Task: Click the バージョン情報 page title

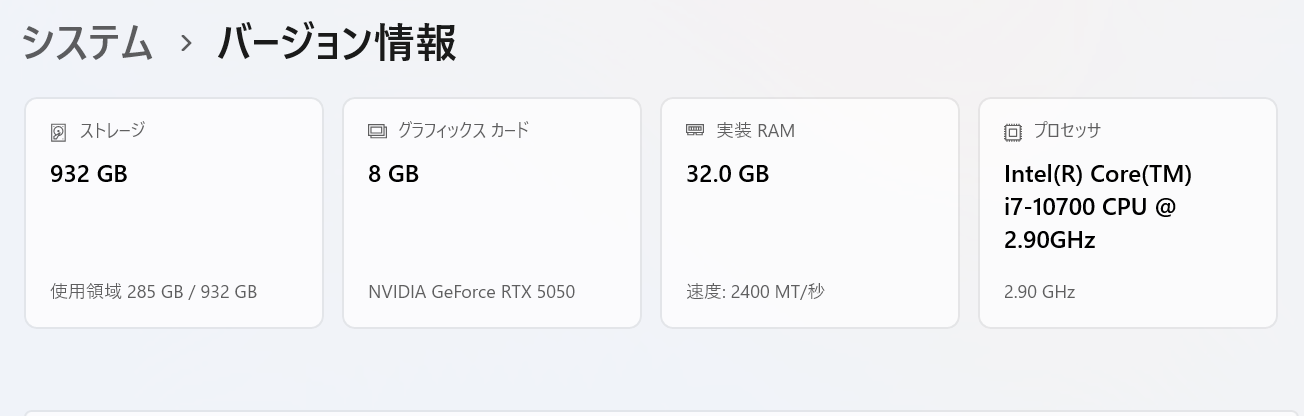Action: [x=337, y=44]
